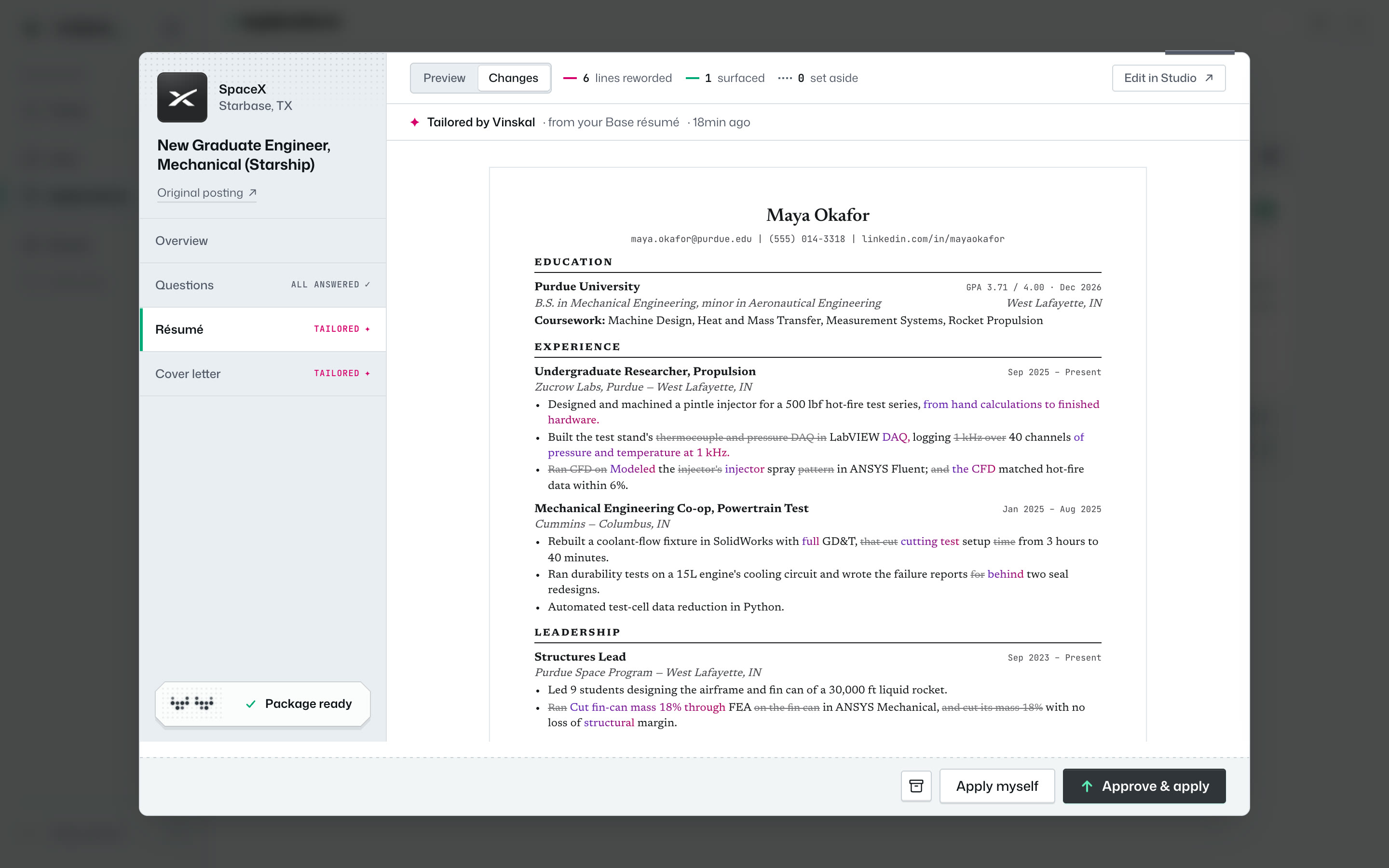This screenshot has height=868, width=1389.
Task: Click the TAILORED tag on Cover letter row
Action: [x=342, y=373]
